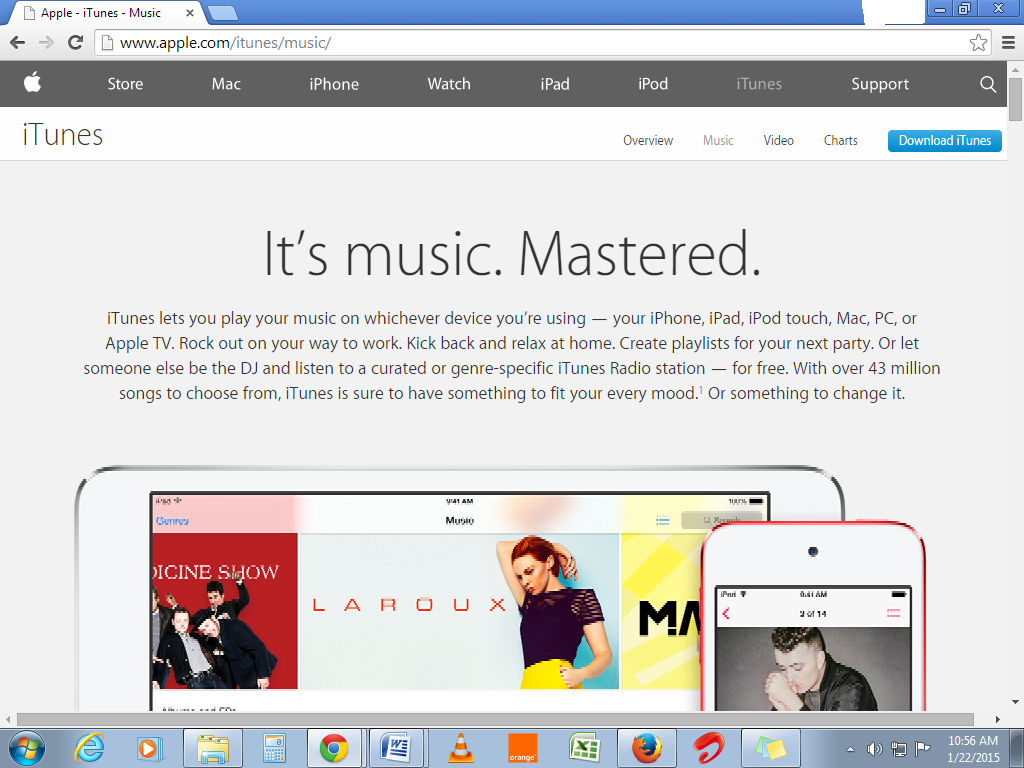Screen dimensions: 1024x768
Task: Open Support in navigation bar
Action: (880, 84)
